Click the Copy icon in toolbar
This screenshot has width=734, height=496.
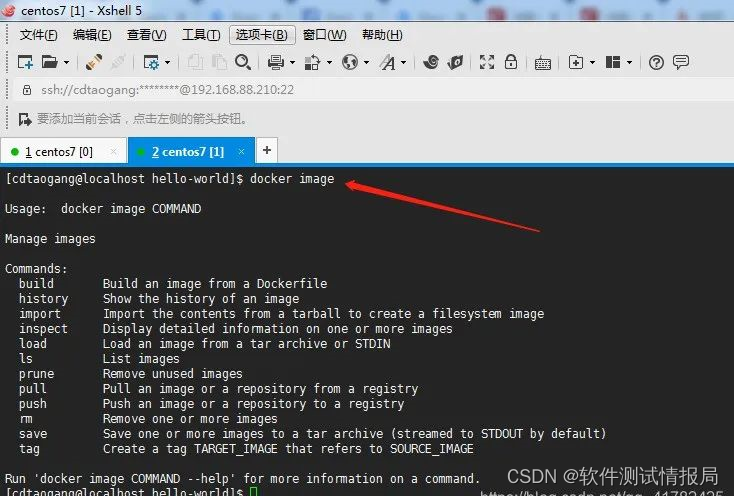click(x=195, y=62)
